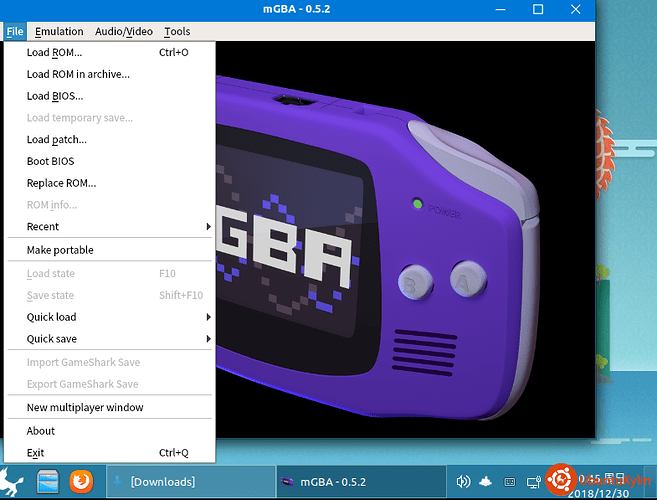Expand the Quick load submenu
Viewport: 657px width, 500px height.
coord(110,317)
